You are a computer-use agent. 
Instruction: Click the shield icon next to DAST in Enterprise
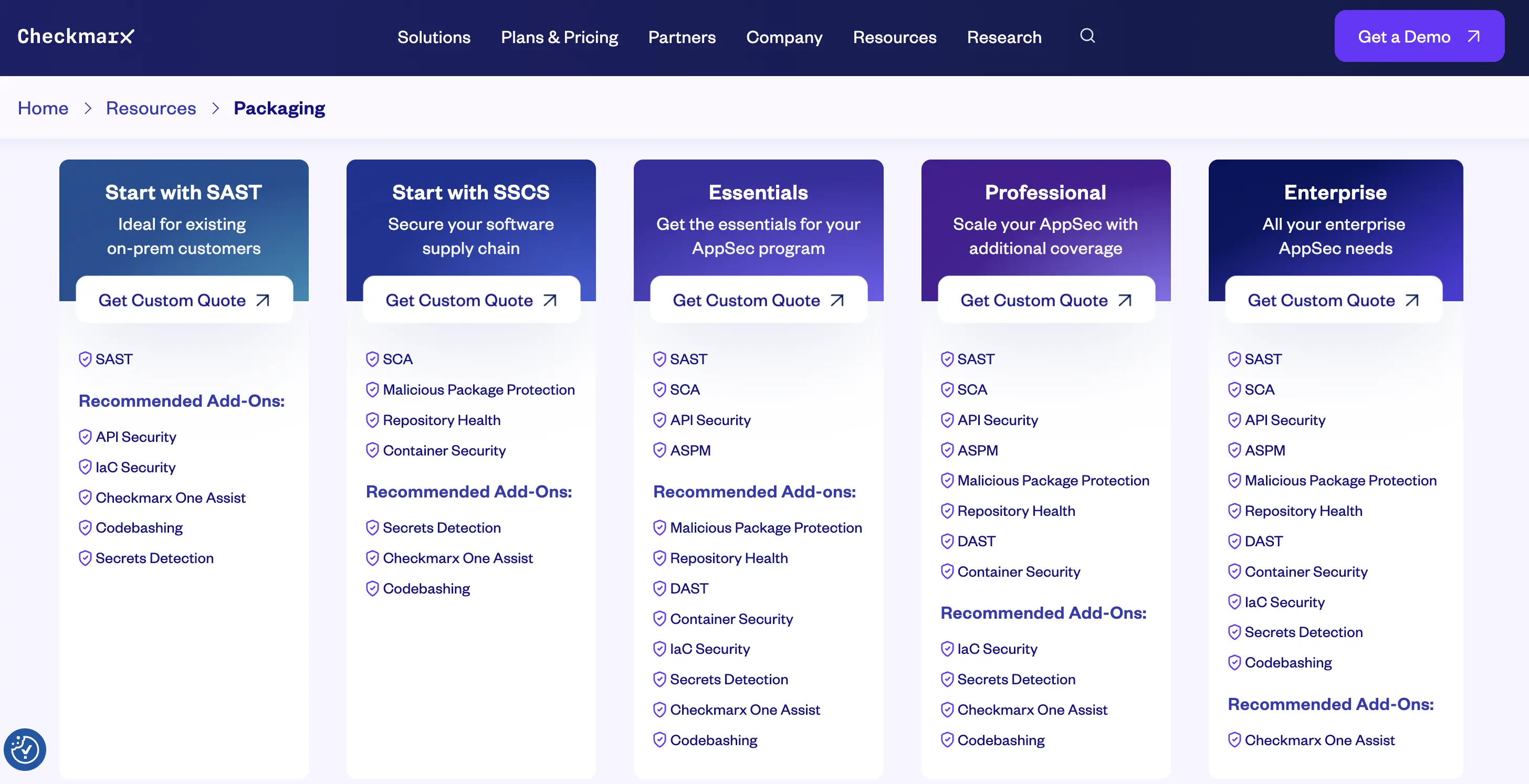(1234, 541)
